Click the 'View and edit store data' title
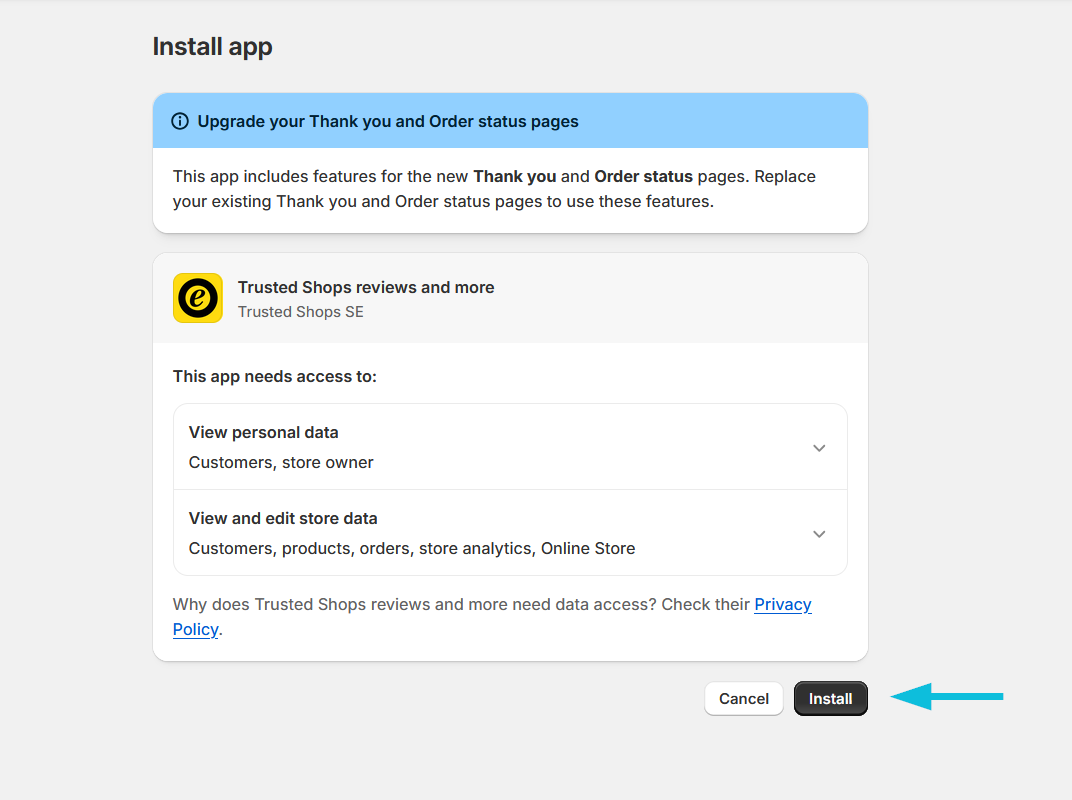 (x=283, y=518)
